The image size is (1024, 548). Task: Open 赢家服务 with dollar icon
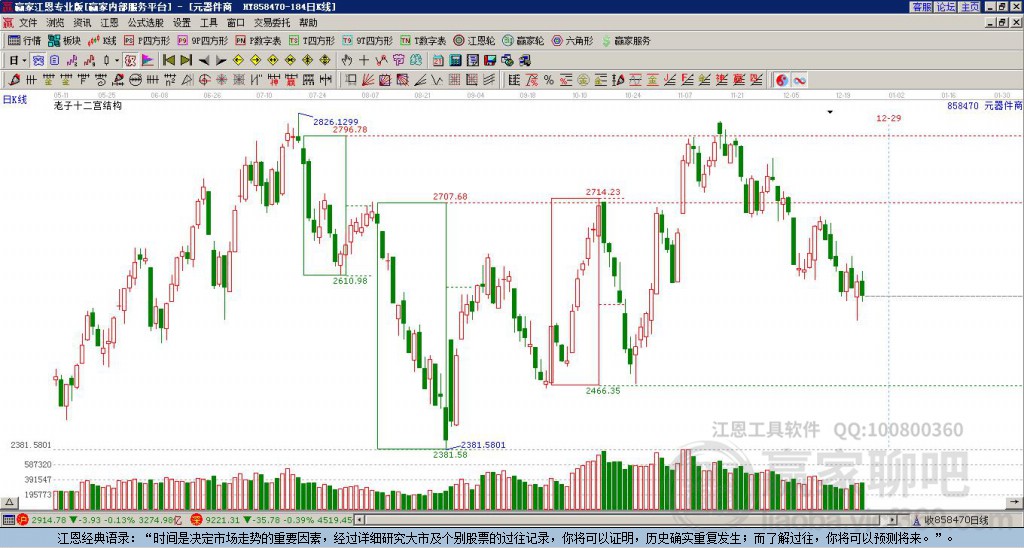pyautogui.click(x=626, y=40)
